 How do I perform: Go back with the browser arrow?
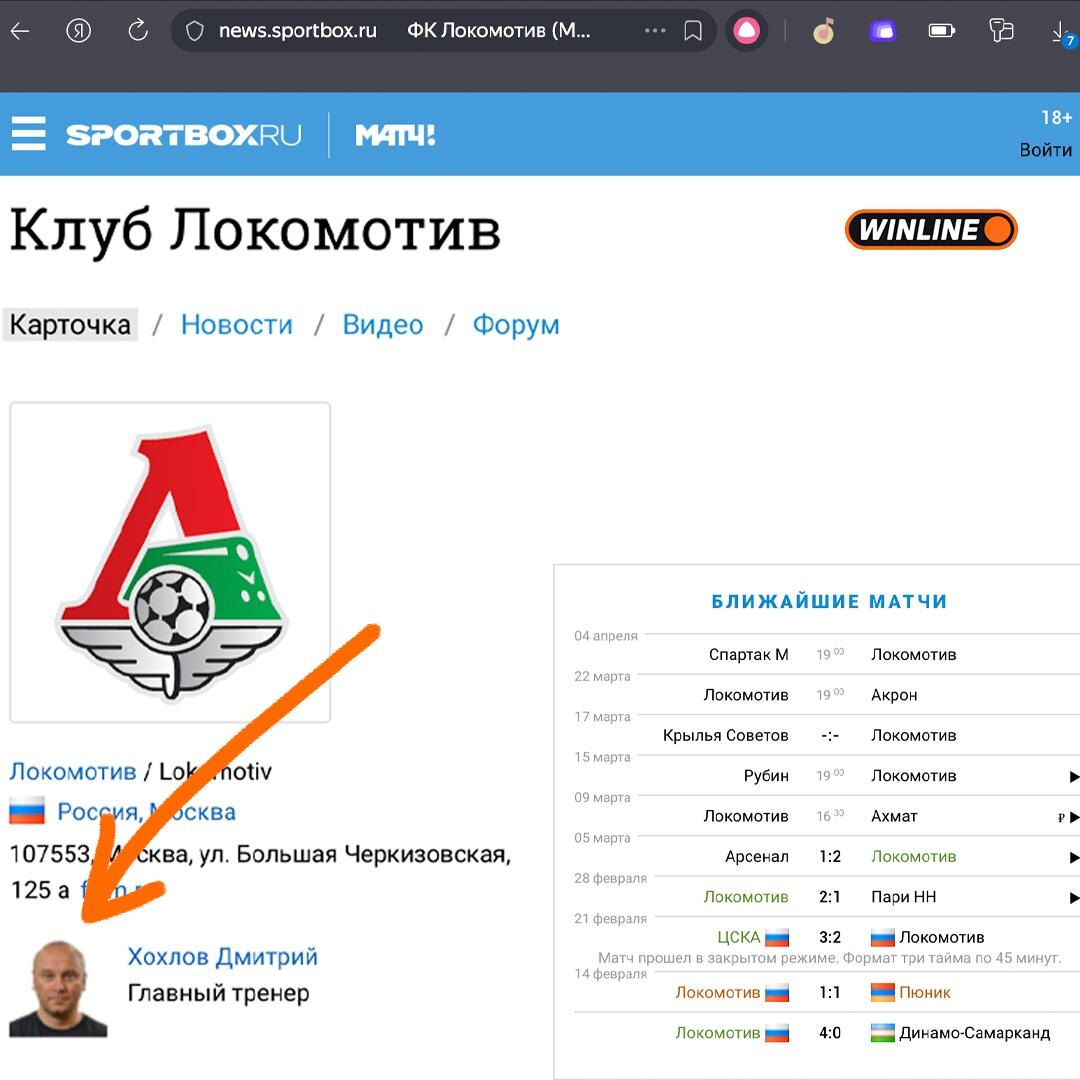tap(20, 31)
